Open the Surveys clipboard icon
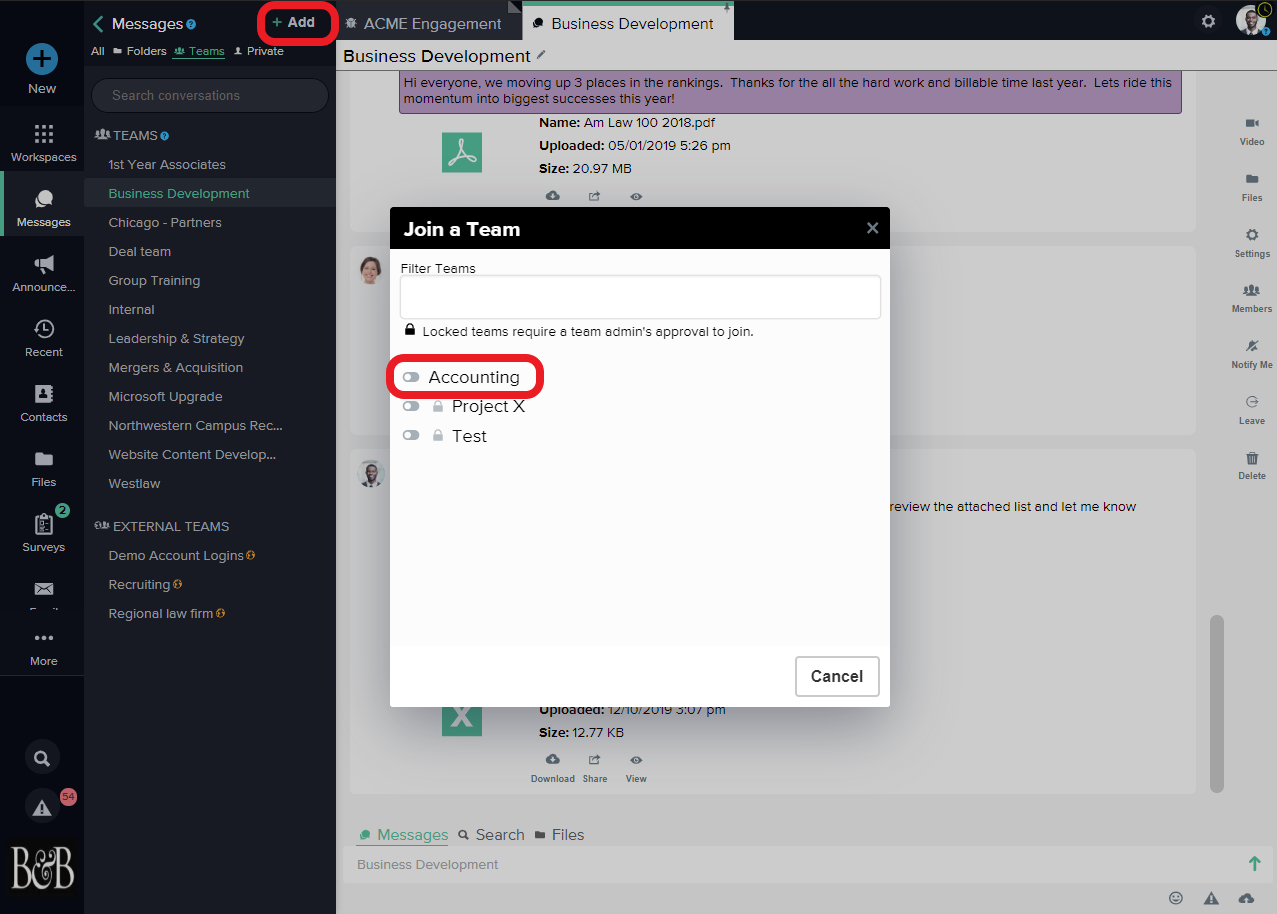Screen dimensions: 1277x914 click(x=43, y=524)
